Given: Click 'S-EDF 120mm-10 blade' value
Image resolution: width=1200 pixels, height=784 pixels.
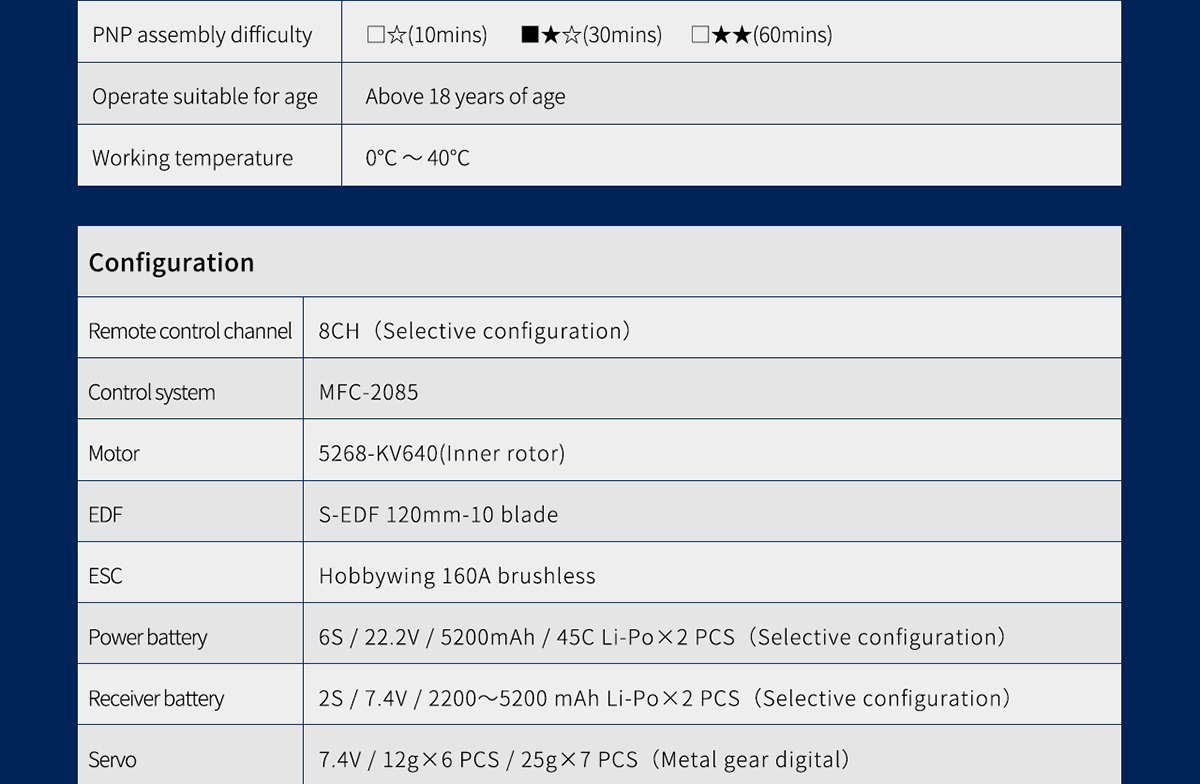Looking at the screenshot, I should (438, 515).
